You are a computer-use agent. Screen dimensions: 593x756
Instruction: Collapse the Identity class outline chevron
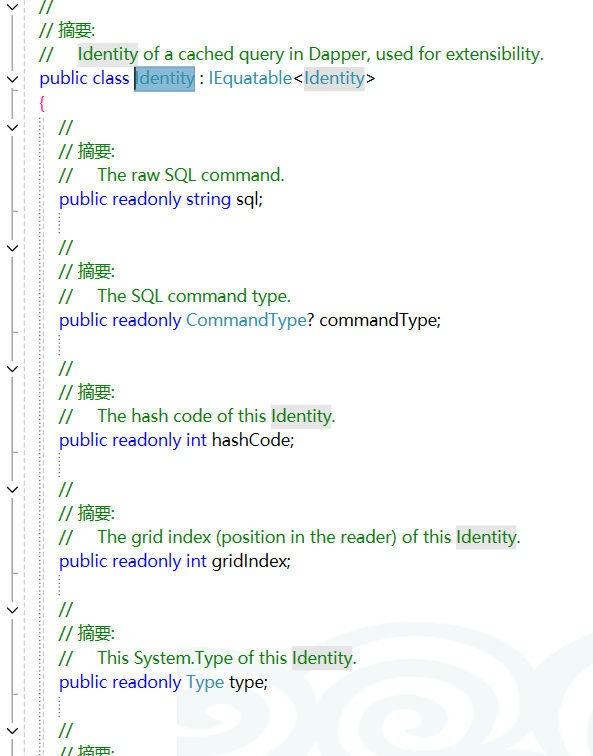pos(13,79)
